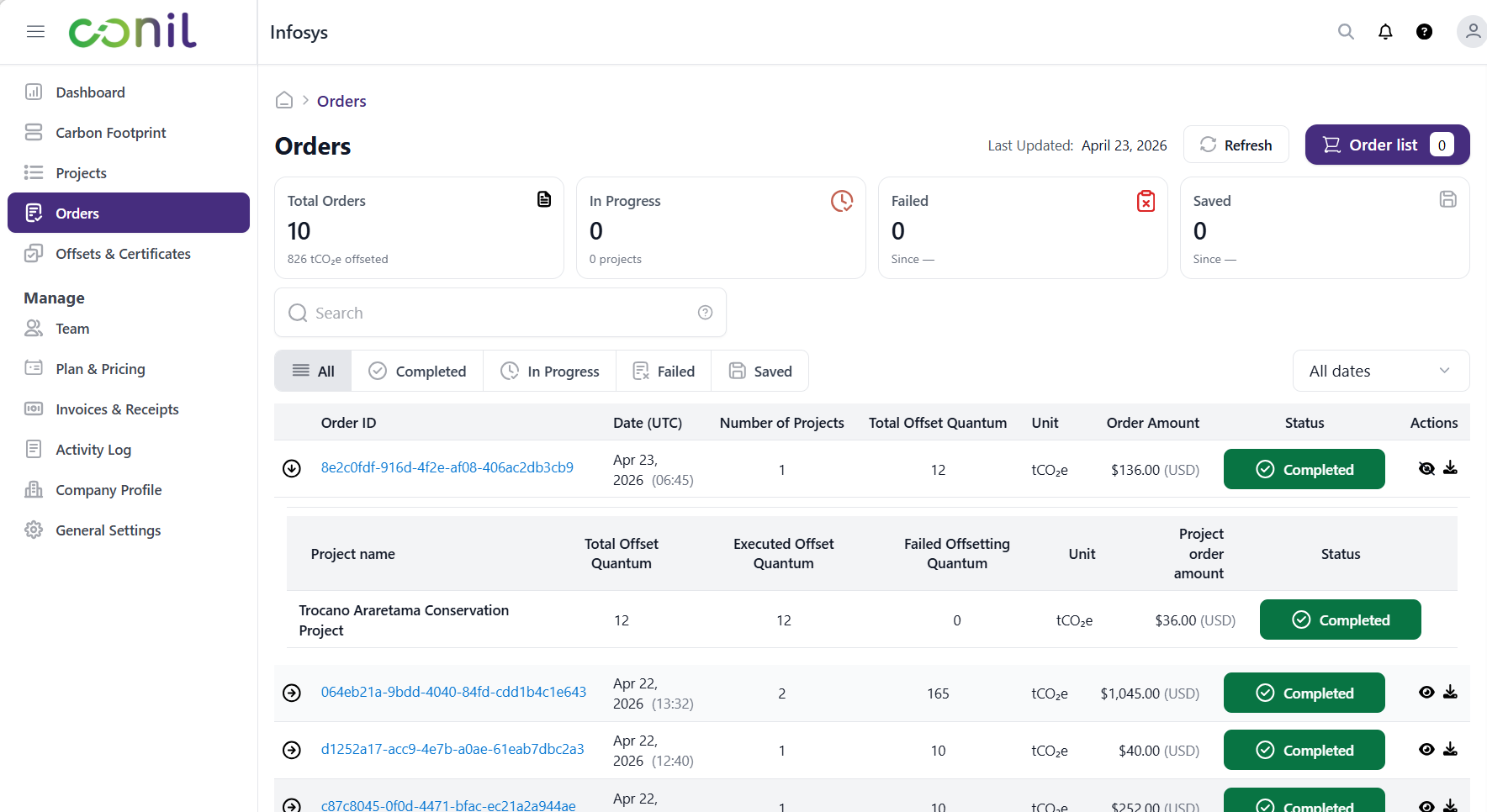Screen dimensions: 1487x812
Task: Click the help question mark icon
Action: (1424, 32)
